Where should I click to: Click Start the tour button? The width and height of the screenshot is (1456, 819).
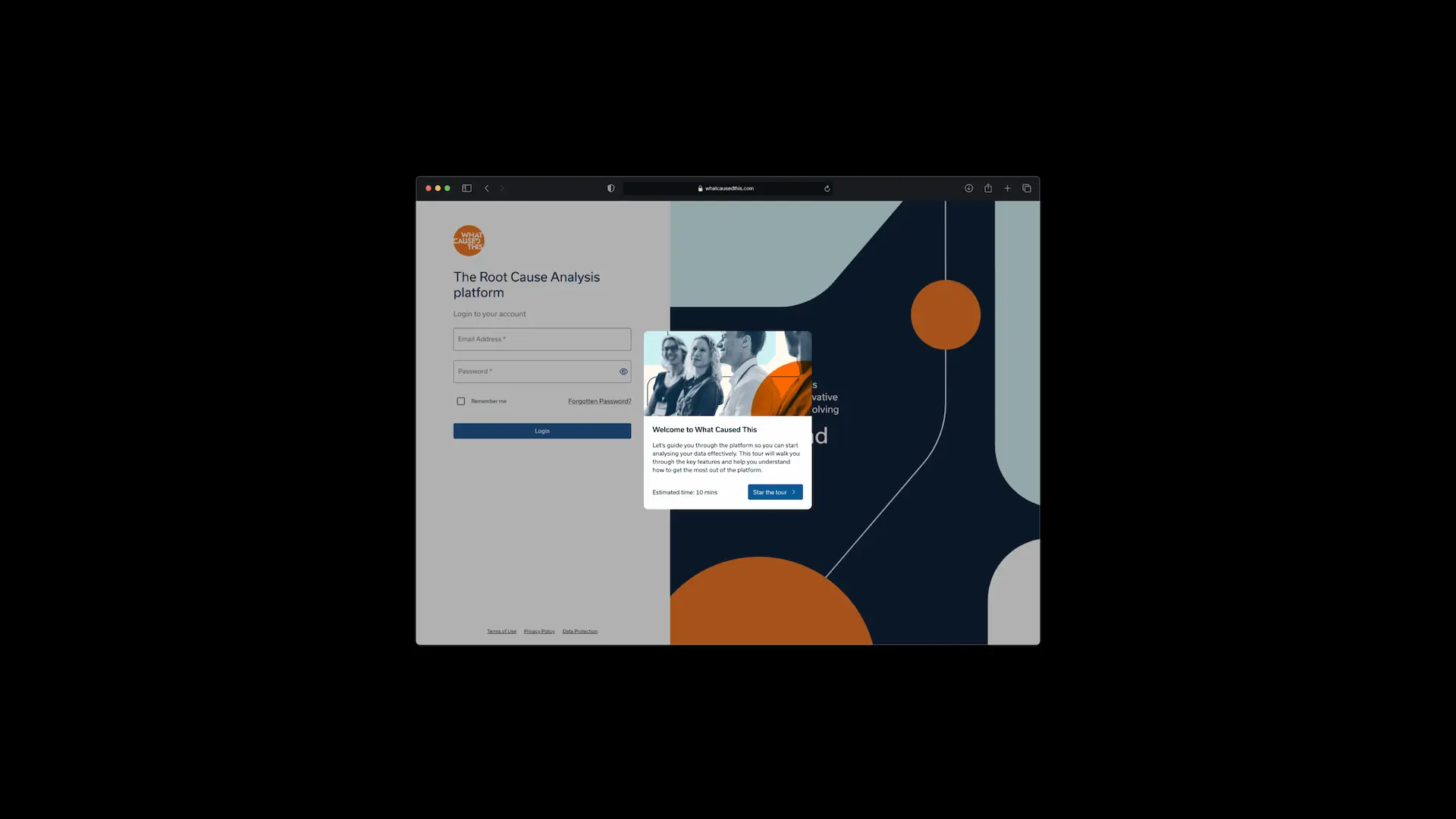pyautogui.click(x=774, y=492)
